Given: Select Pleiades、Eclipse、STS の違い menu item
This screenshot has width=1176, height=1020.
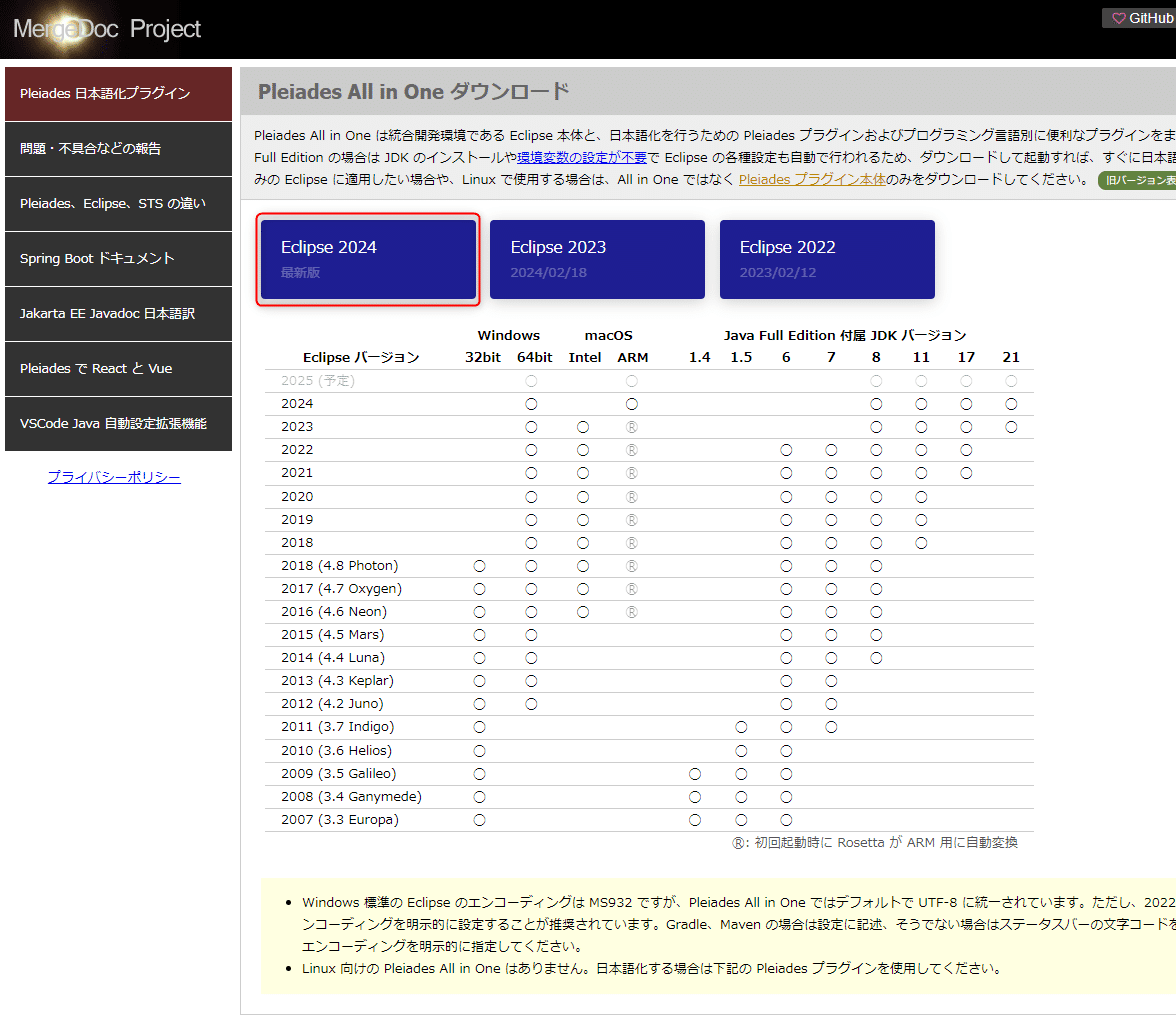Looking at the screenshot, I should (x=118, y=204).
